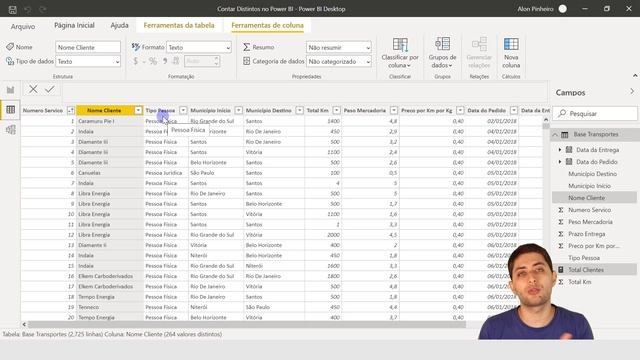This screenshot has width=640, height=360.
Task: Select Municipio Destino field in Campos
Action: click(592, 174)
